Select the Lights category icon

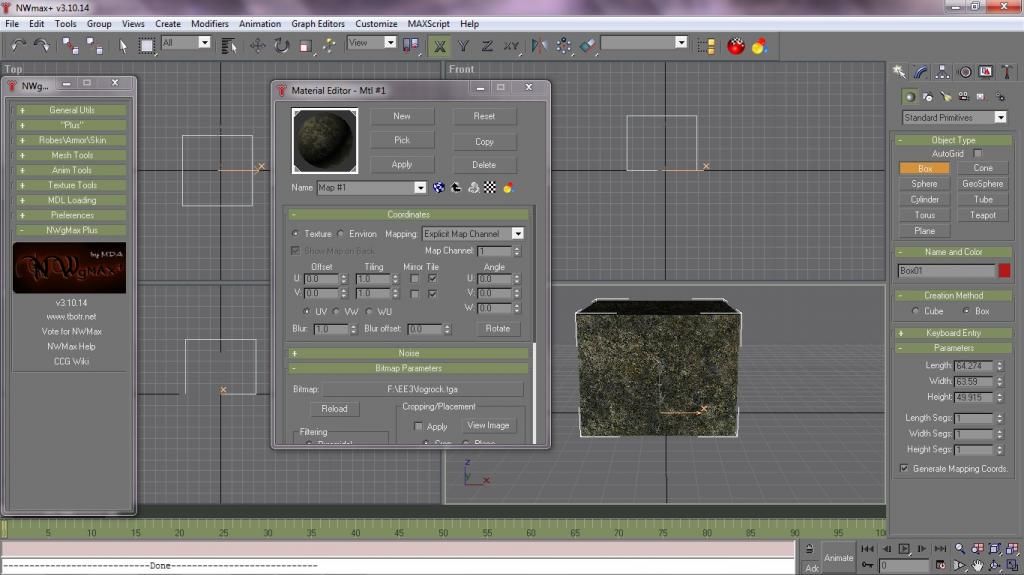[946, 97]
